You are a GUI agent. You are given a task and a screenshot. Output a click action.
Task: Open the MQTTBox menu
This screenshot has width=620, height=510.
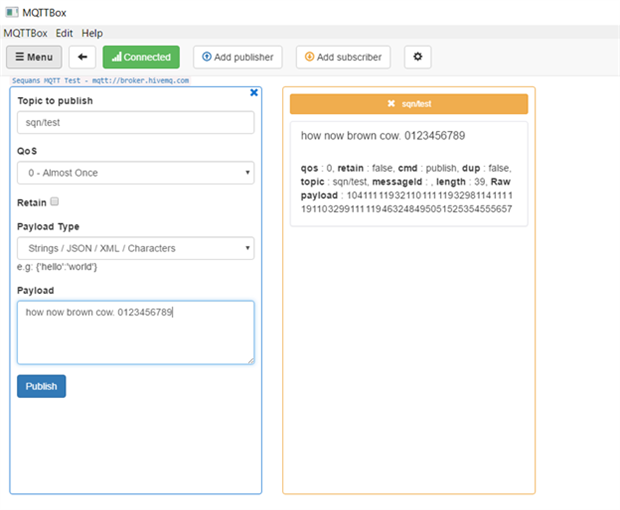coord(26,33)
